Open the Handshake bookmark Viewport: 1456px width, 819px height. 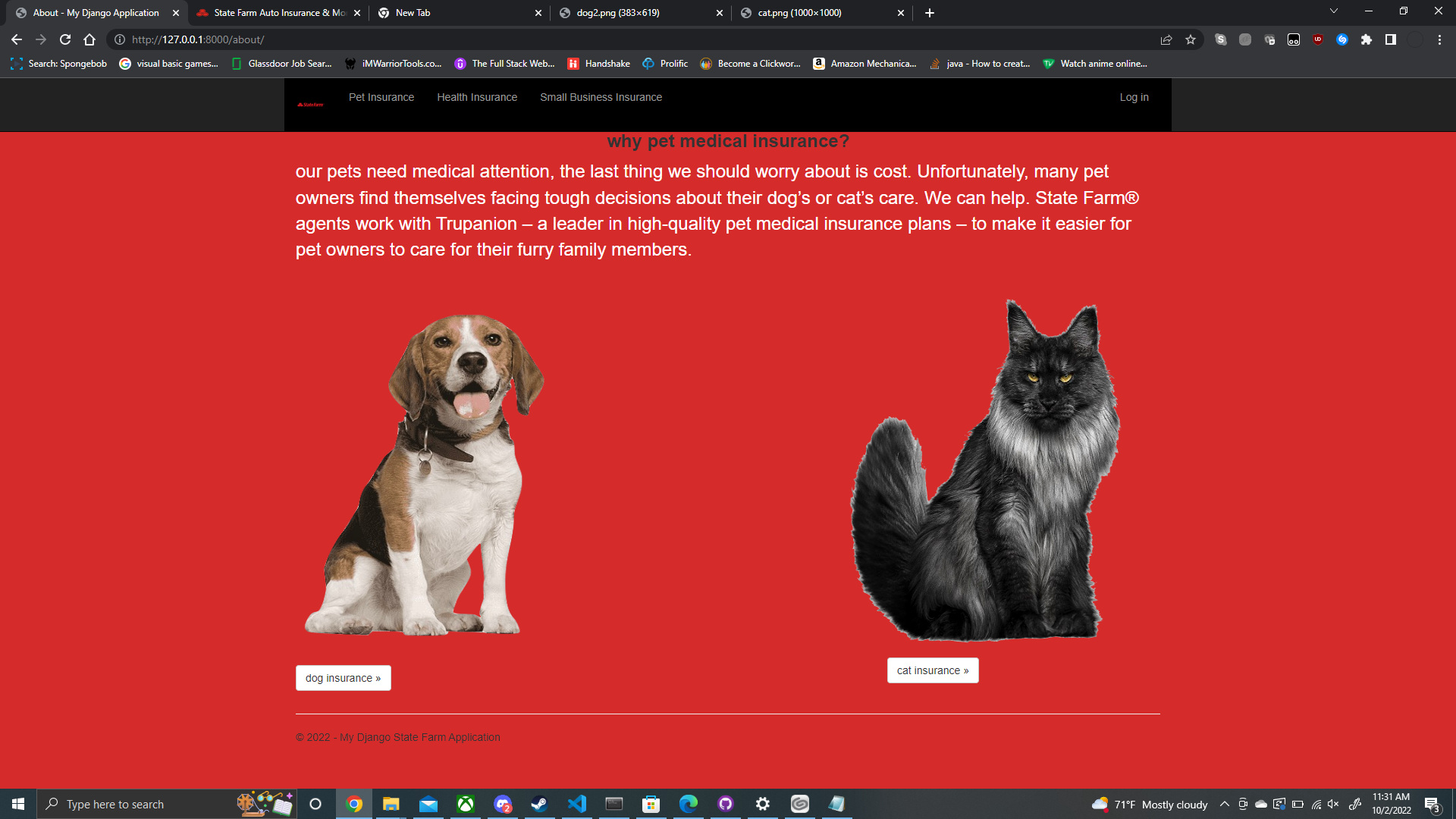599,64
